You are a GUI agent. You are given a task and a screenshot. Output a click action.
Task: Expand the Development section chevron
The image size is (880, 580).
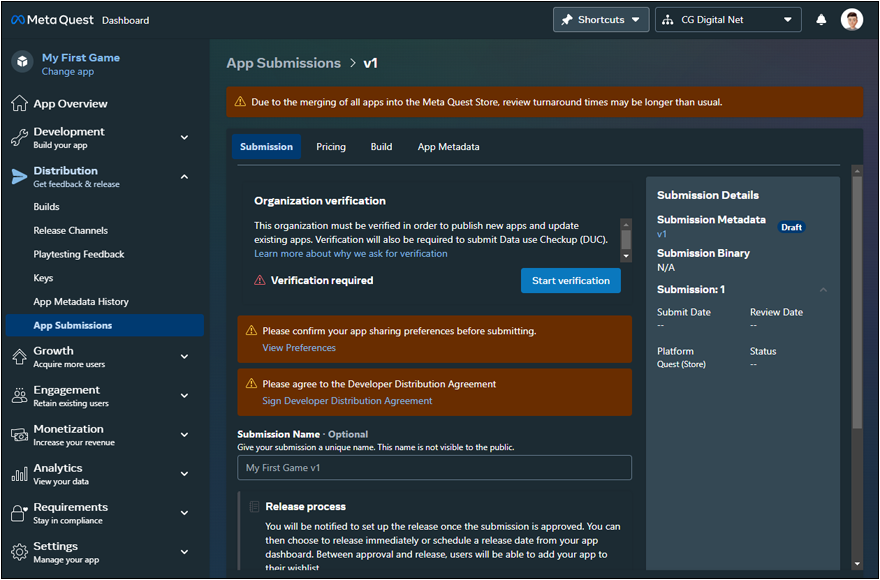[184, 138]
